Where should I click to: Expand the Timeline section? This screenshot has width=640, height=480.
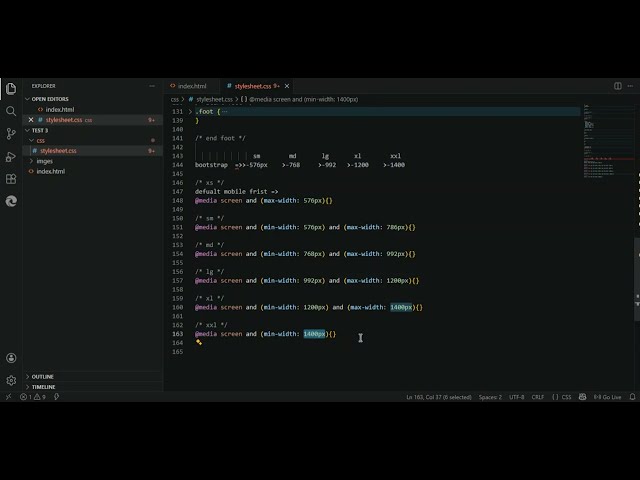click(x=43, y=387)
